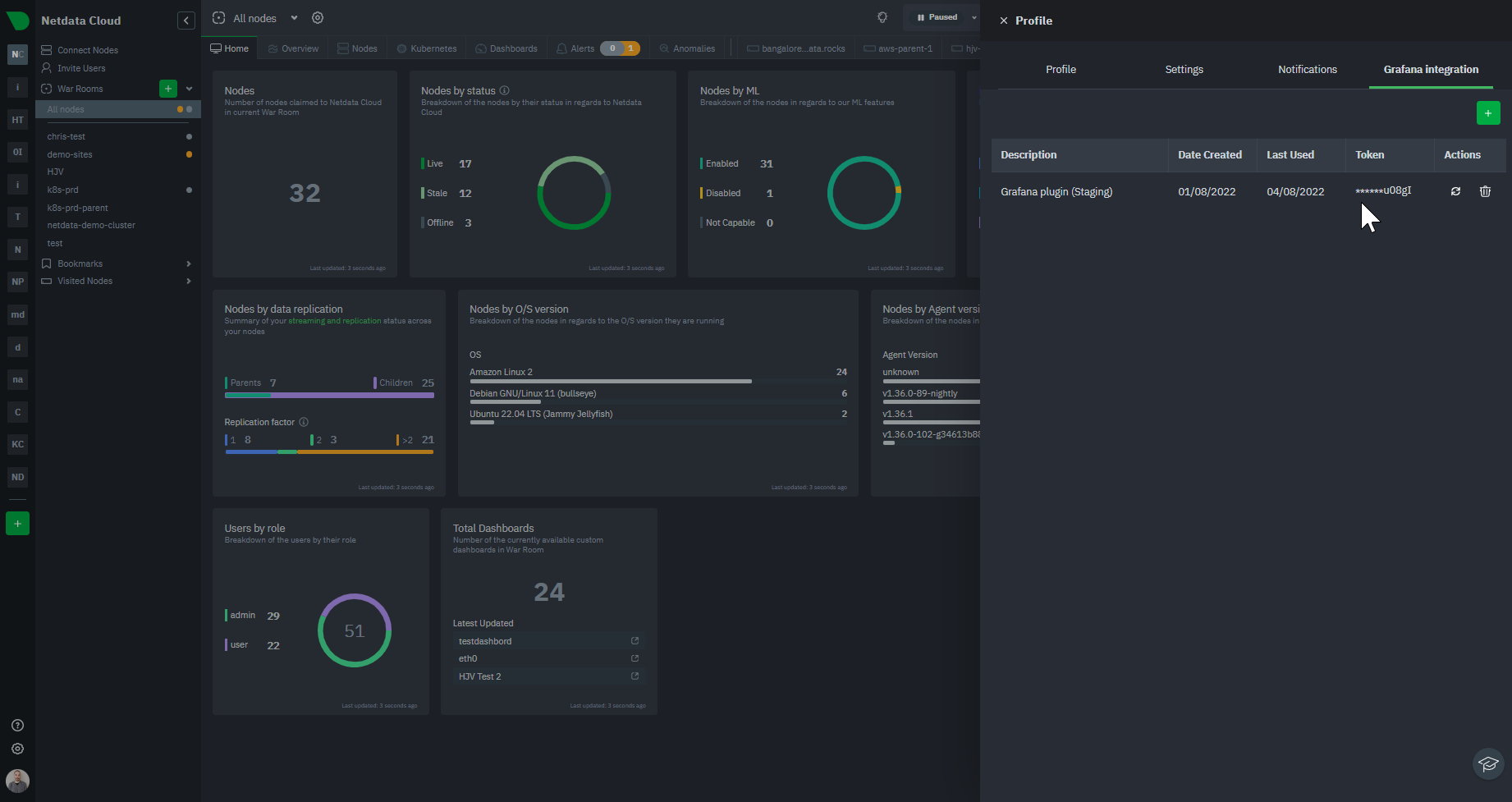Switch to the OI space
The height and width of the screenshot is (802, 1512).
point(17,152)
